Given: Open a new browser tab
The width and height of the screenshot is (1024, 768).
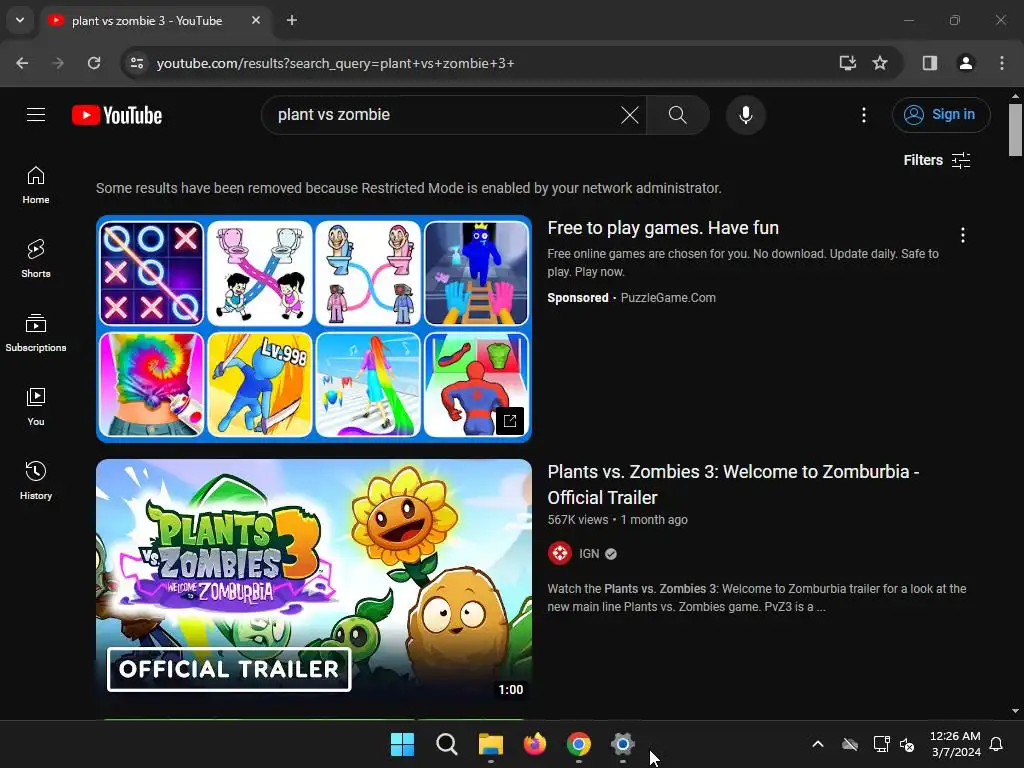Looking at the screenshot, I should (292, 20).
